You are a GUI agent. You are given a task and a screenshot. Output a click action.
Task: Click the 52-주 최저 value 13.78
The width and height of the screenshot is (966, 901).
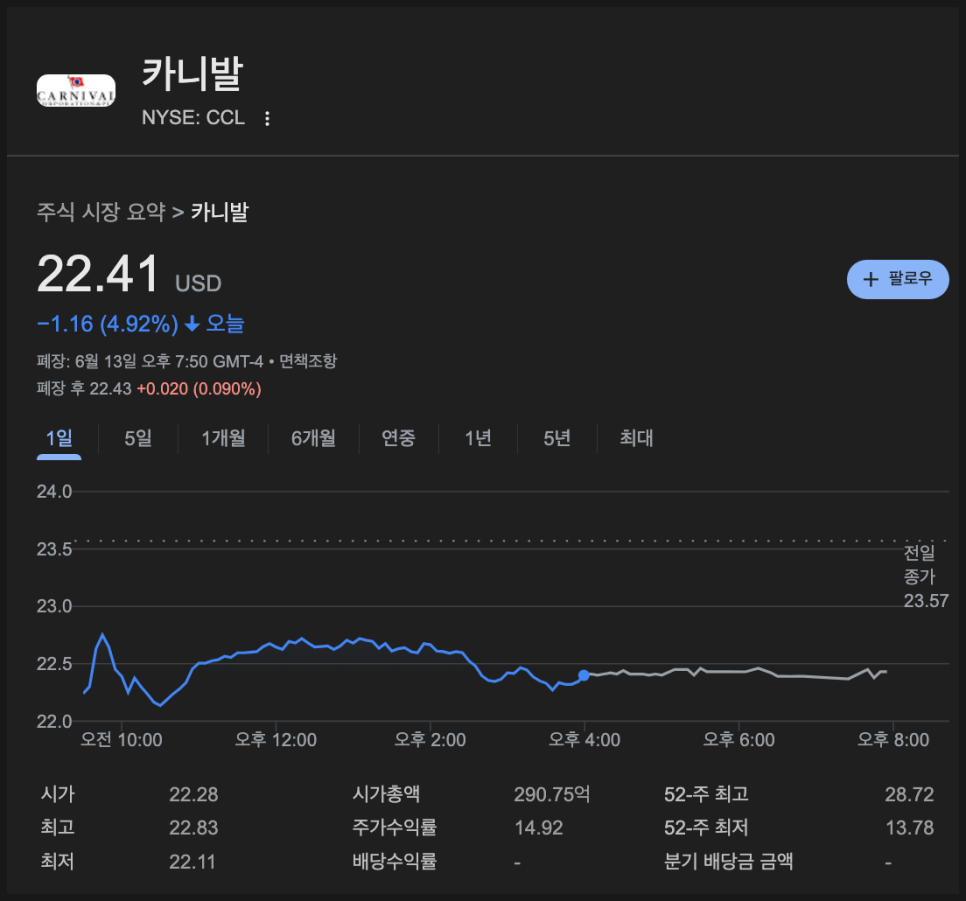[x=909, y=828]
